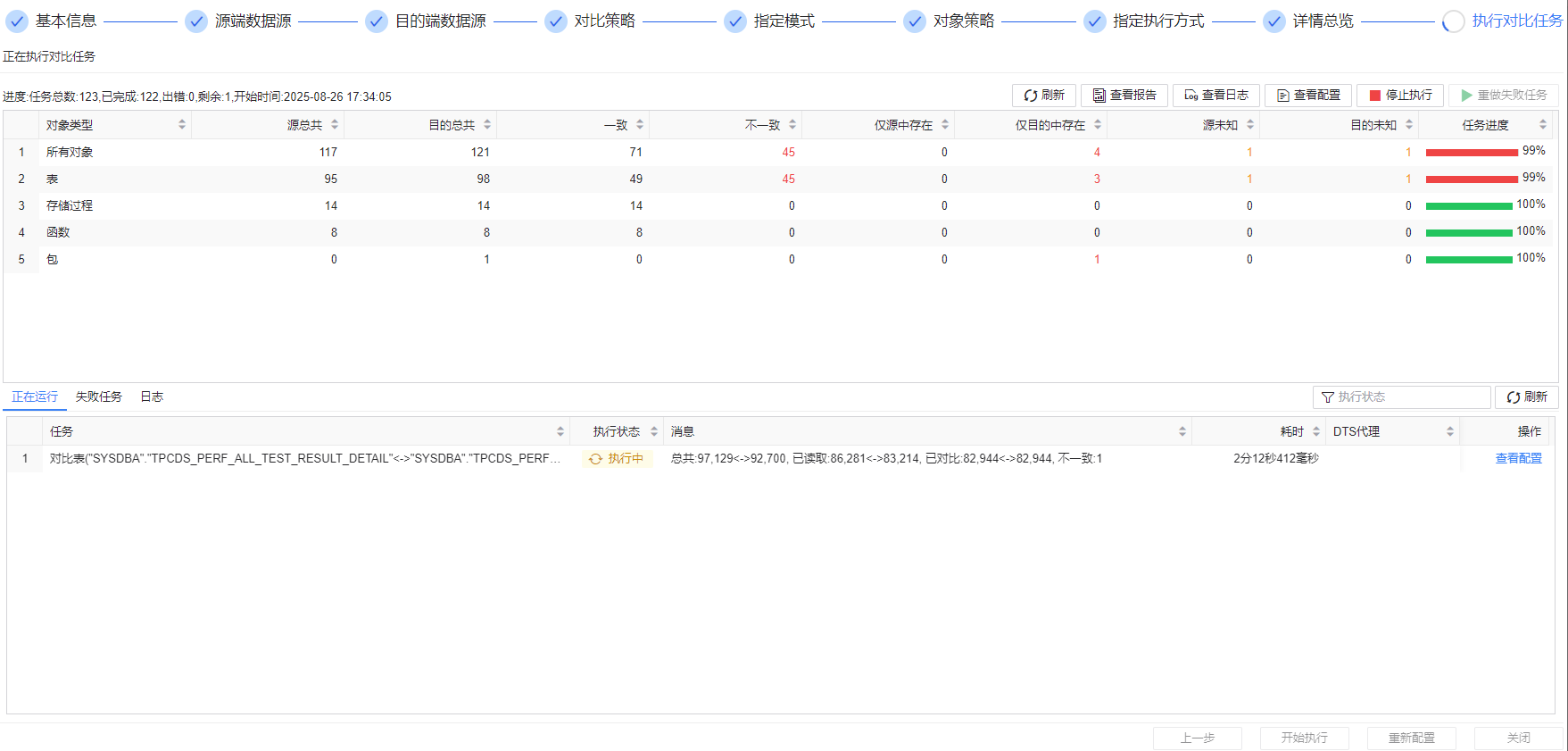Click the 重做失败任务 button
This screenshot has width=1568, height=751.
(1504, 96)
